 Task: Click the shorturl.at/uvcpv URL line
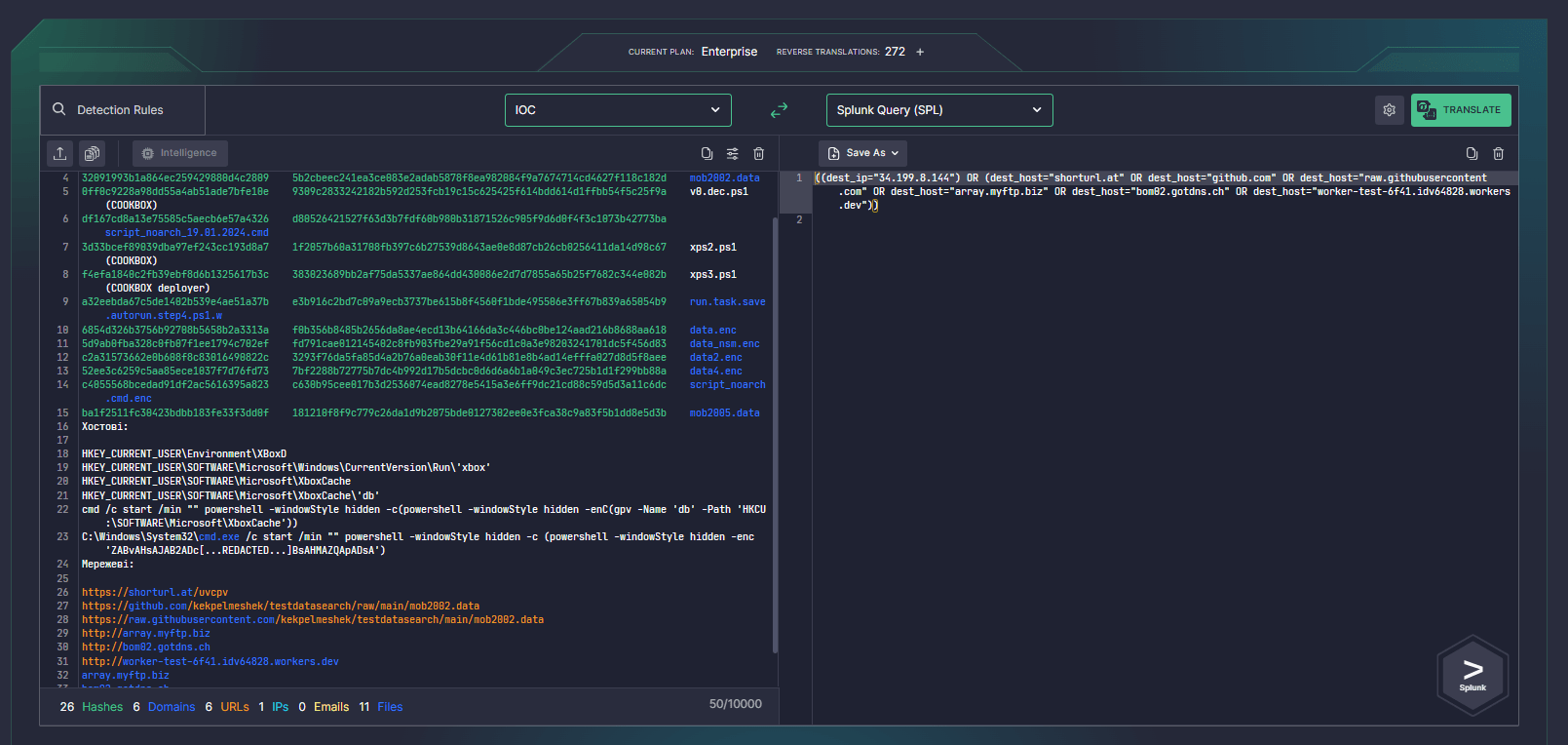(x=155, y=592)
